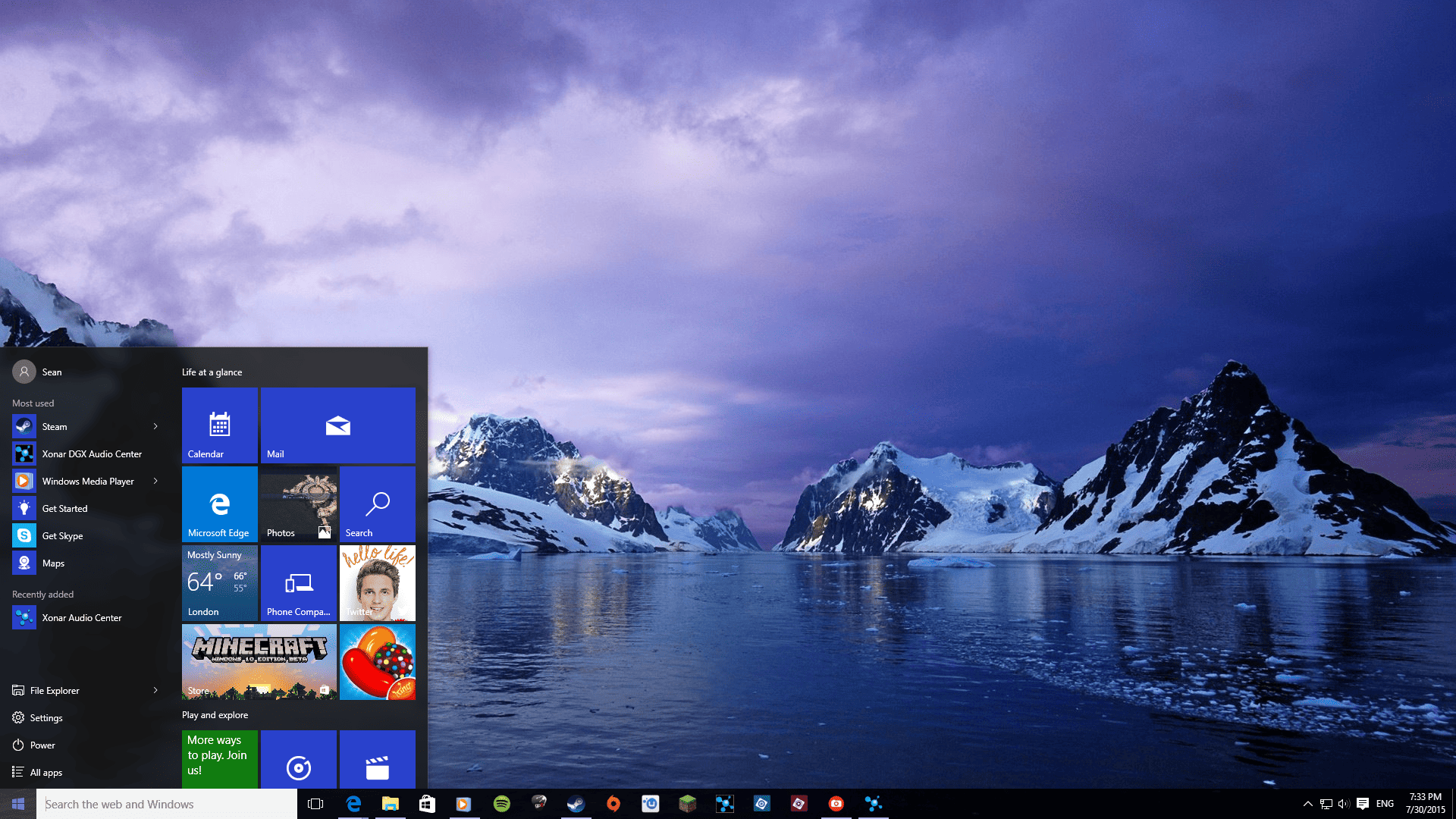Open the Mail app tile
Viewport: 1456px width, 819px height.
(338, 425)
